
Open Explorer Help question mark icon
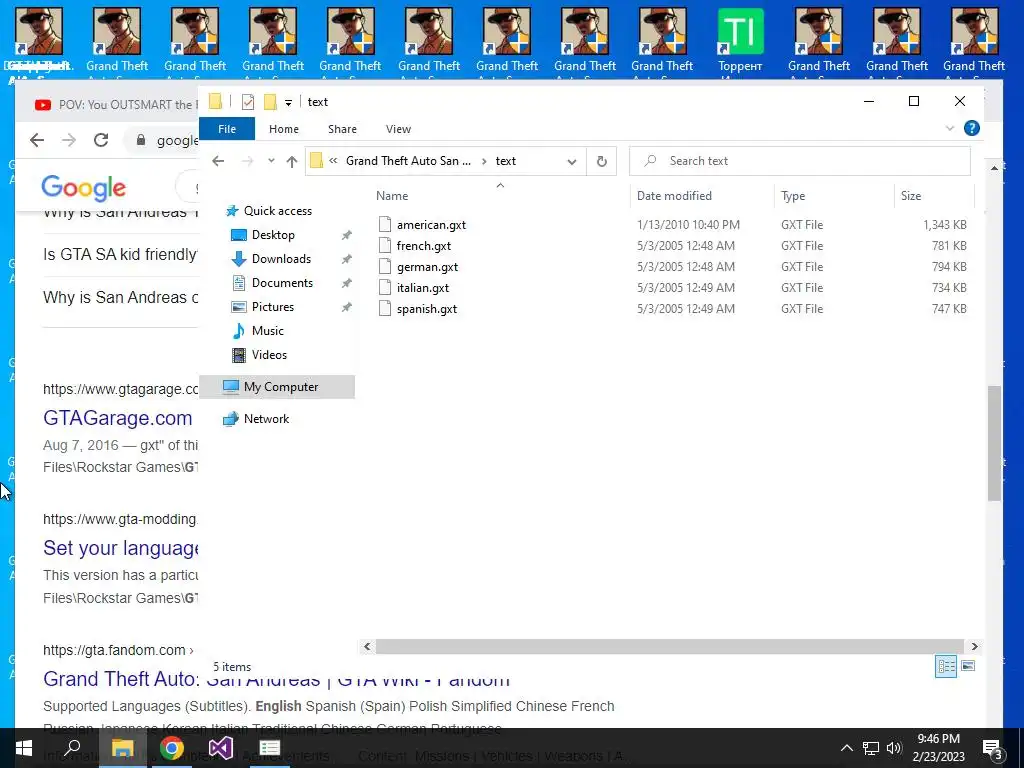tap(971, 128)
